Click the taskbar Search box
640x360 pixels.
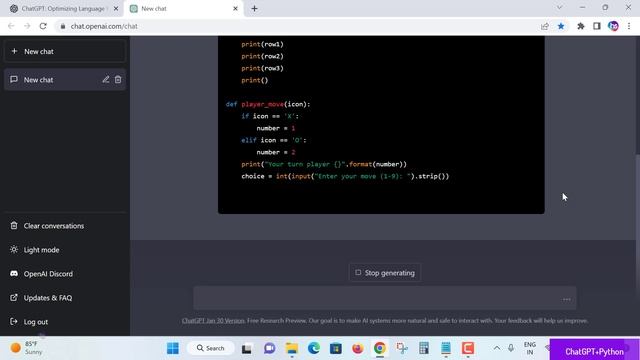point(211,348)
